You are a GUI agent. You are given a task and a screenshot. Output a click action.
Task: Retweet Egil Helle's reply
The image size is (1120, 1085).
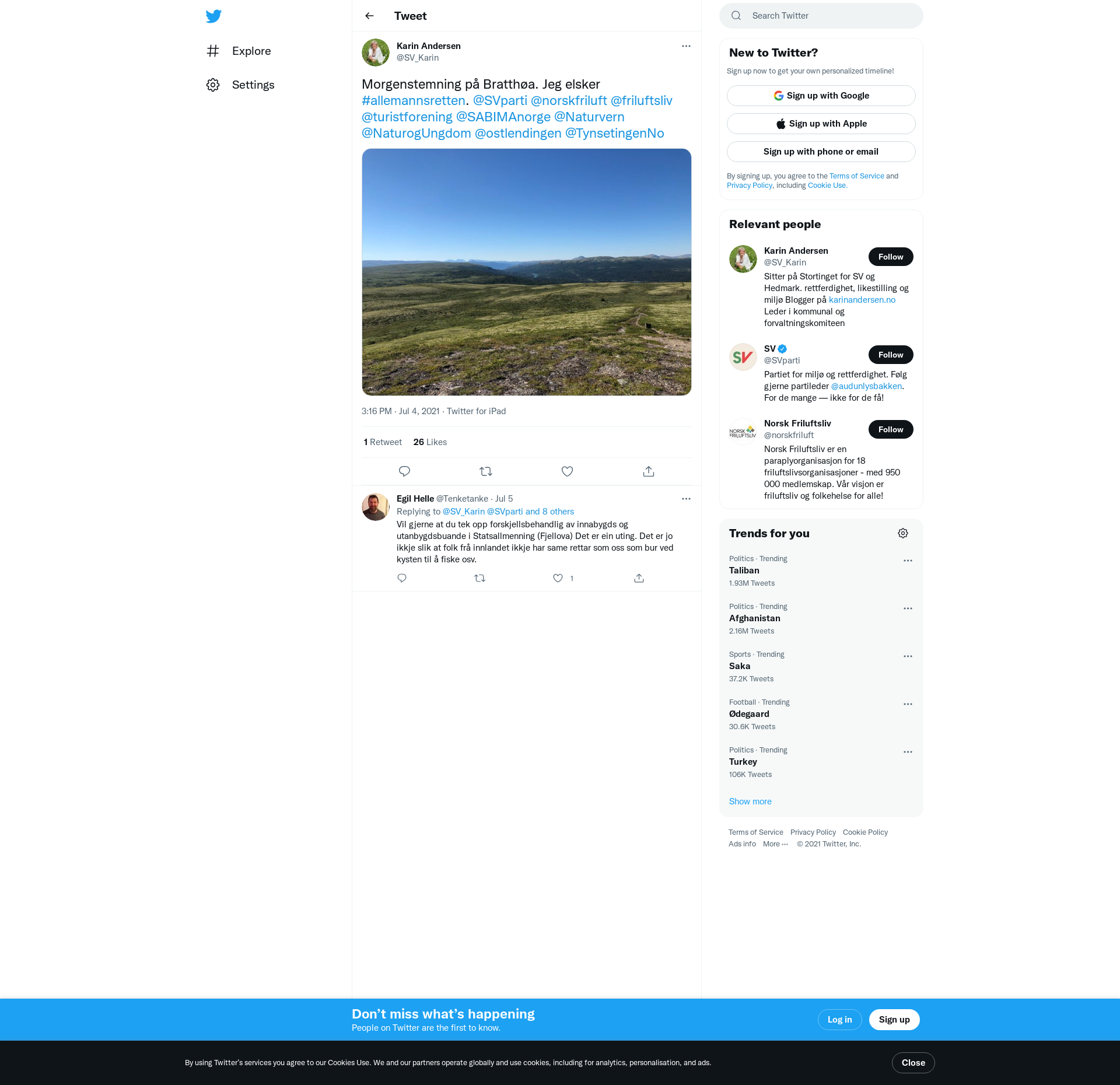coord(480,578)
